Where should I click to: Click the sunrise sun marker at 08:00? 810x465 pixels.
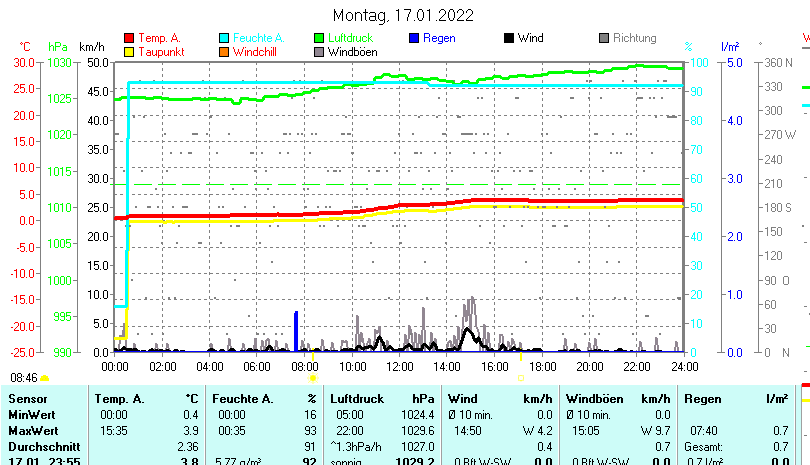(x=313, y=378)
